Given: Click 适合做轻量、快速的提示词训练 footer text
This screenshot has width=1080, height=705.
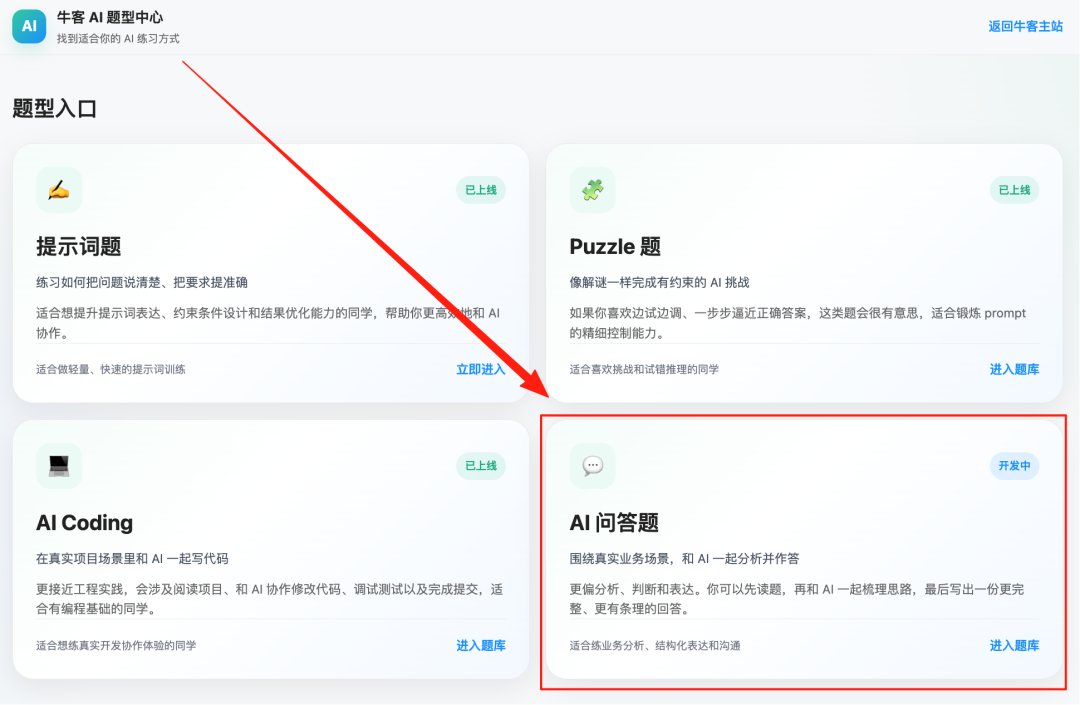Looking at the screenshot, I should coord(111,370).
